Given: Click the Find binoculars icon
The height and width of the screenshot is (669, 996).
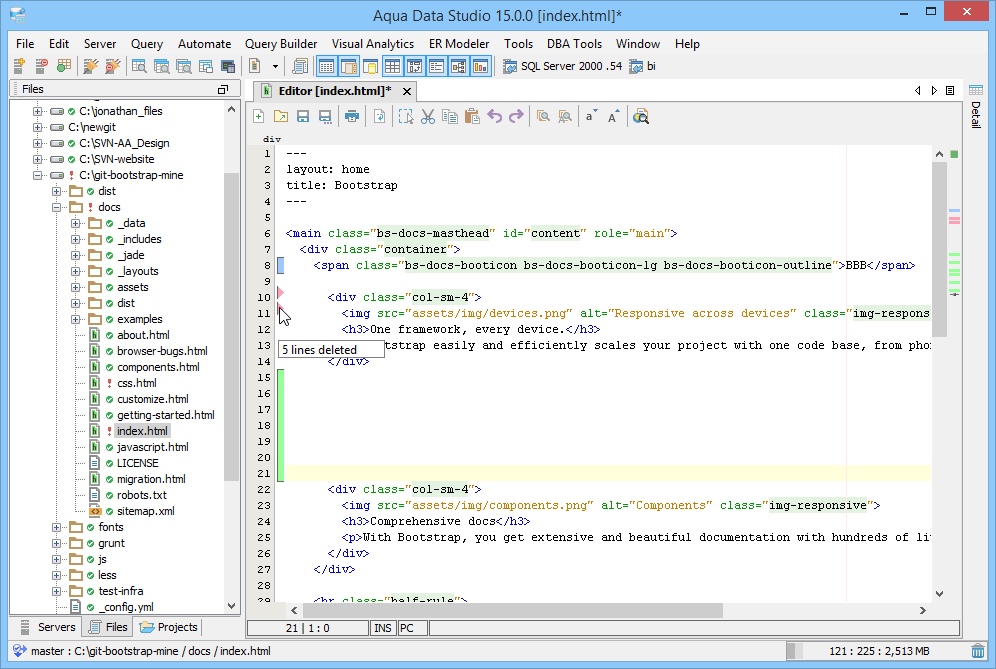Looking at the screenshot, I should [x=543, y=116].
